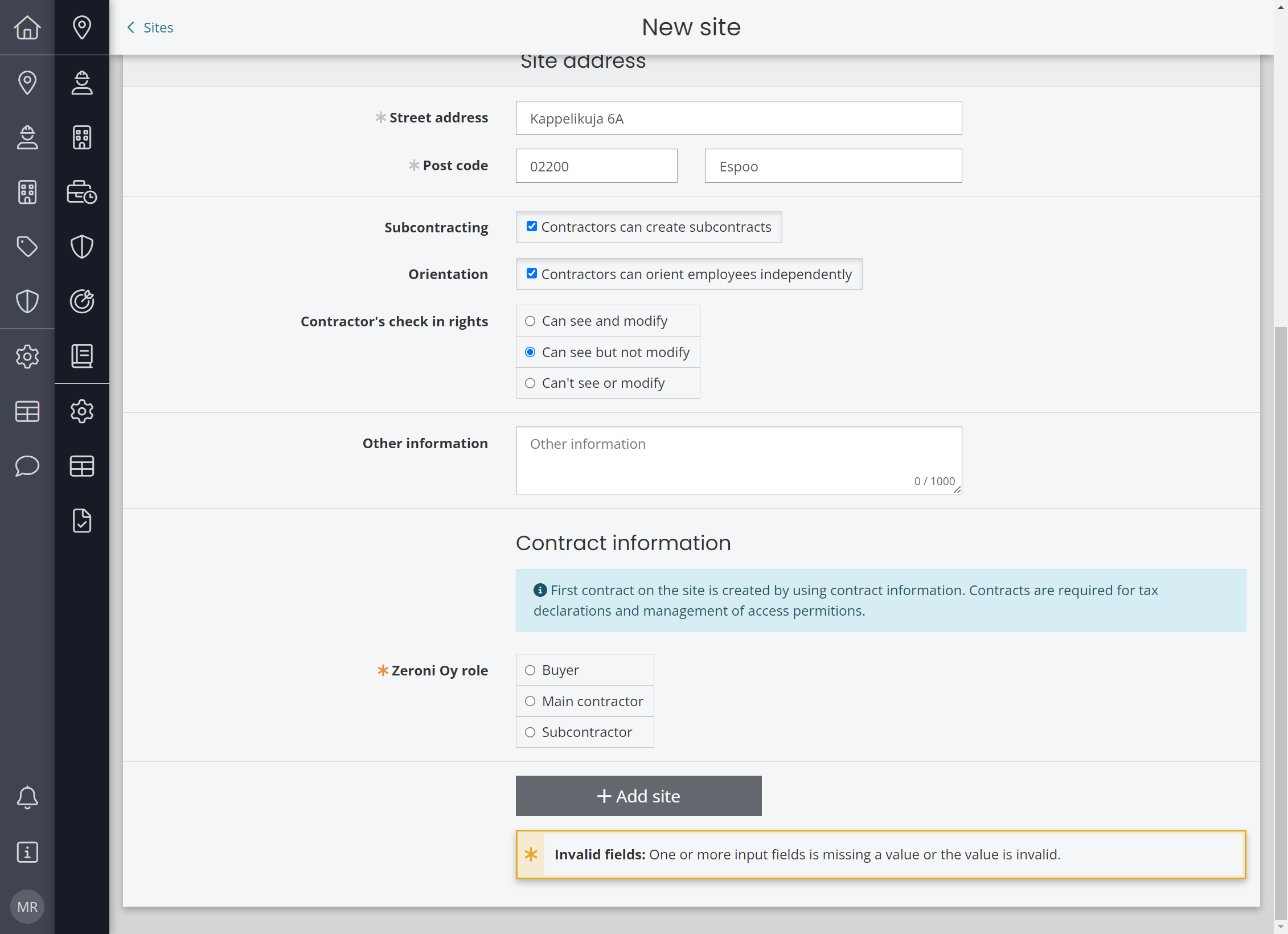The height and width of the screenshot is (934, 1288).
Task: Open the notifications bell icon
Action: click(27, 797)
